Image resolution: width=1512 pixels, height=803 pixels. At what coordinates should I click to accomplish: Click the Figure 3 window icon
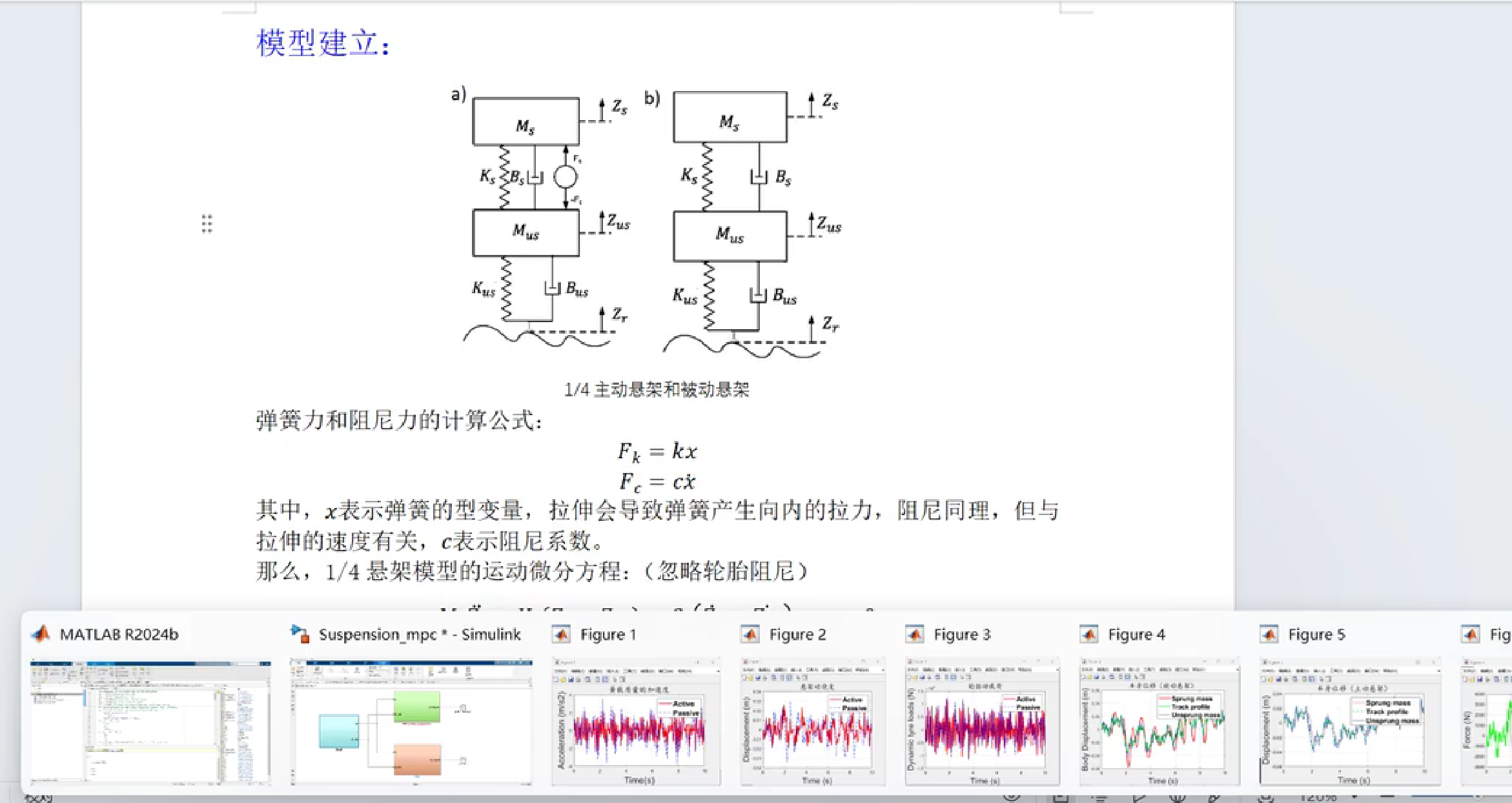(914, 635)
